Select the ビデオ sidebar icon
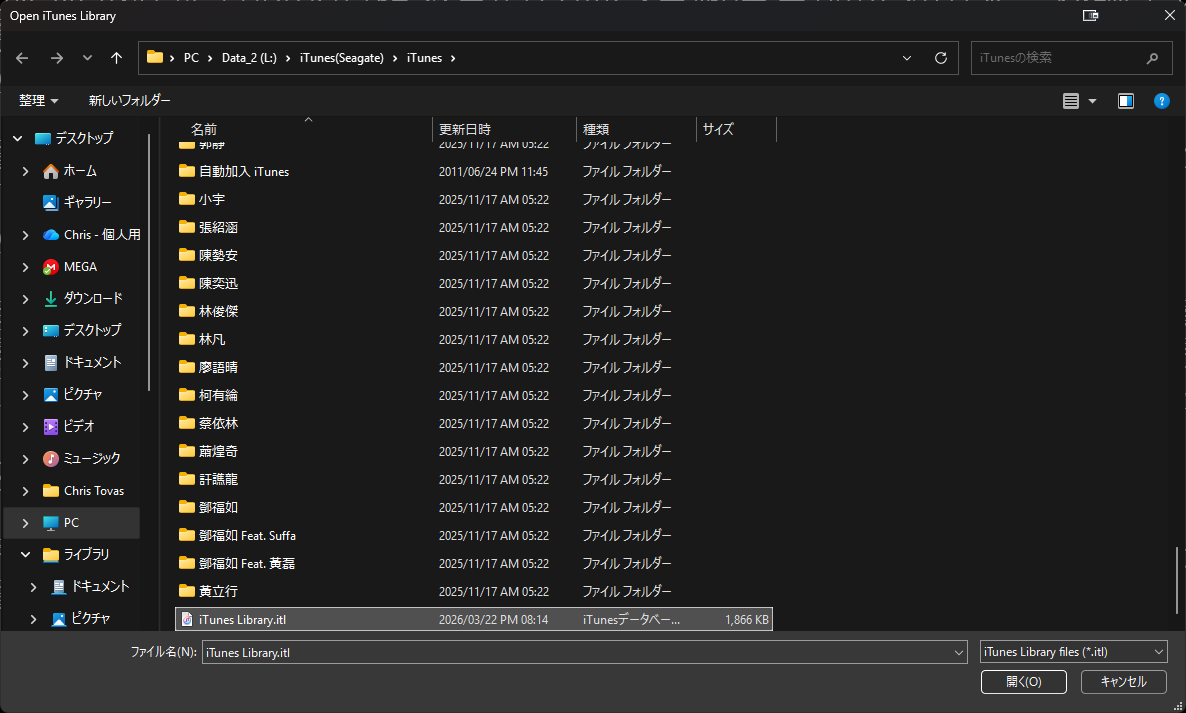This screenshot has width=1186, height=713. click(x=51, y=426)
